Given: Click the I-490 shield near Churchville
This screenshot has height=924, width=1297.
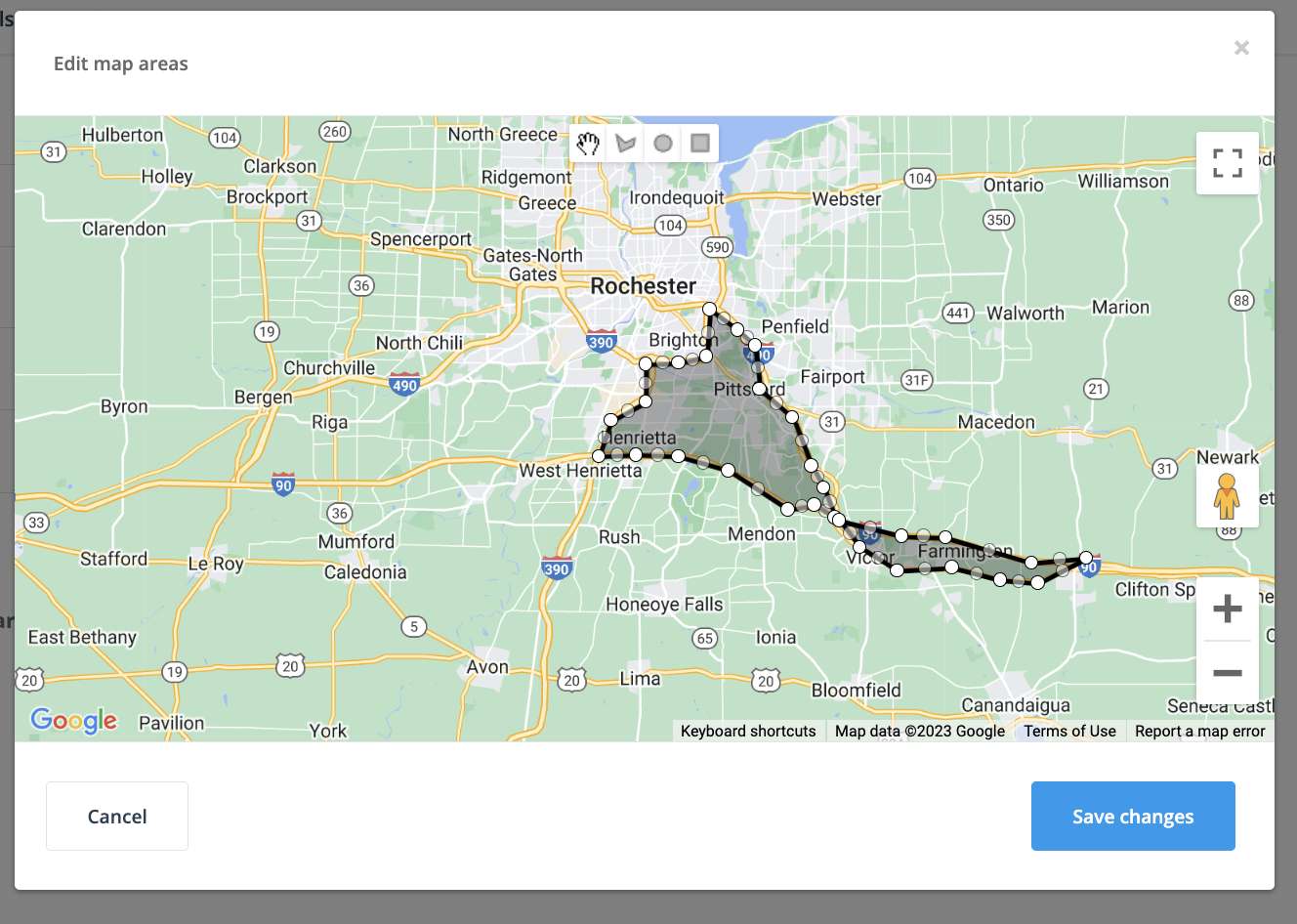Looking at the screenshot, I should (x=404, y=384).
